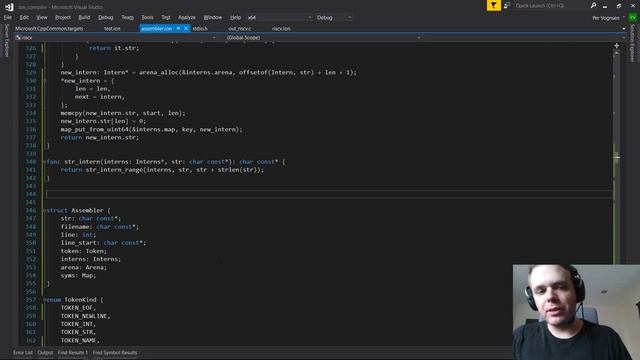
Task: Open the Help menu
Action: pos(235,18)
